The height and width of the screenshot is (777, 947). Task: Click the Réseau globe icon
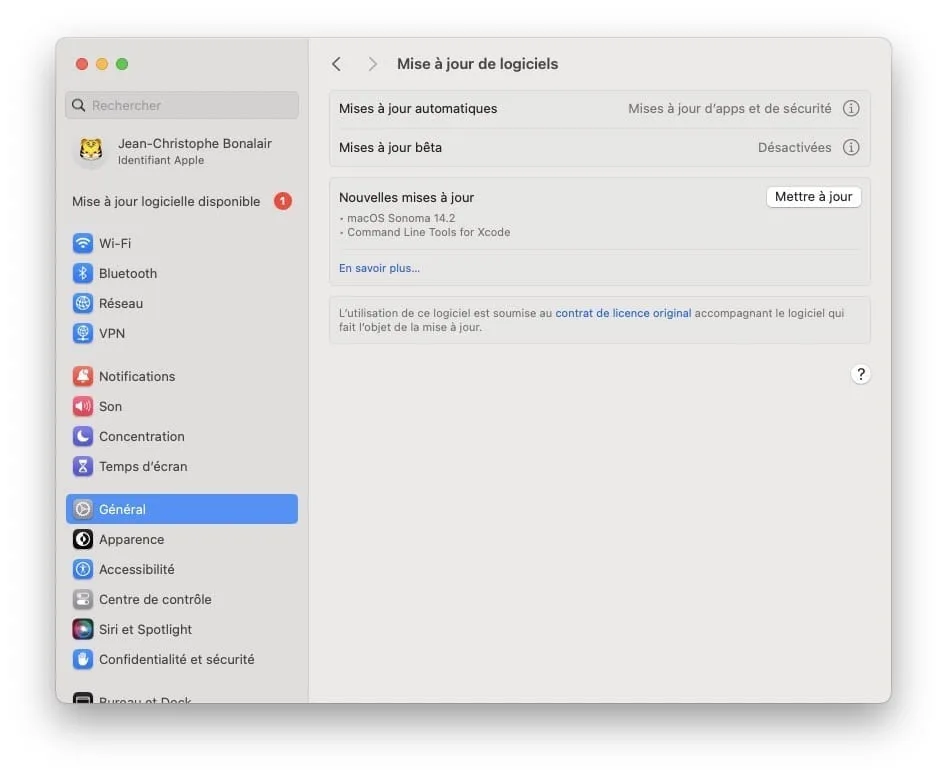tap(82, 303)
